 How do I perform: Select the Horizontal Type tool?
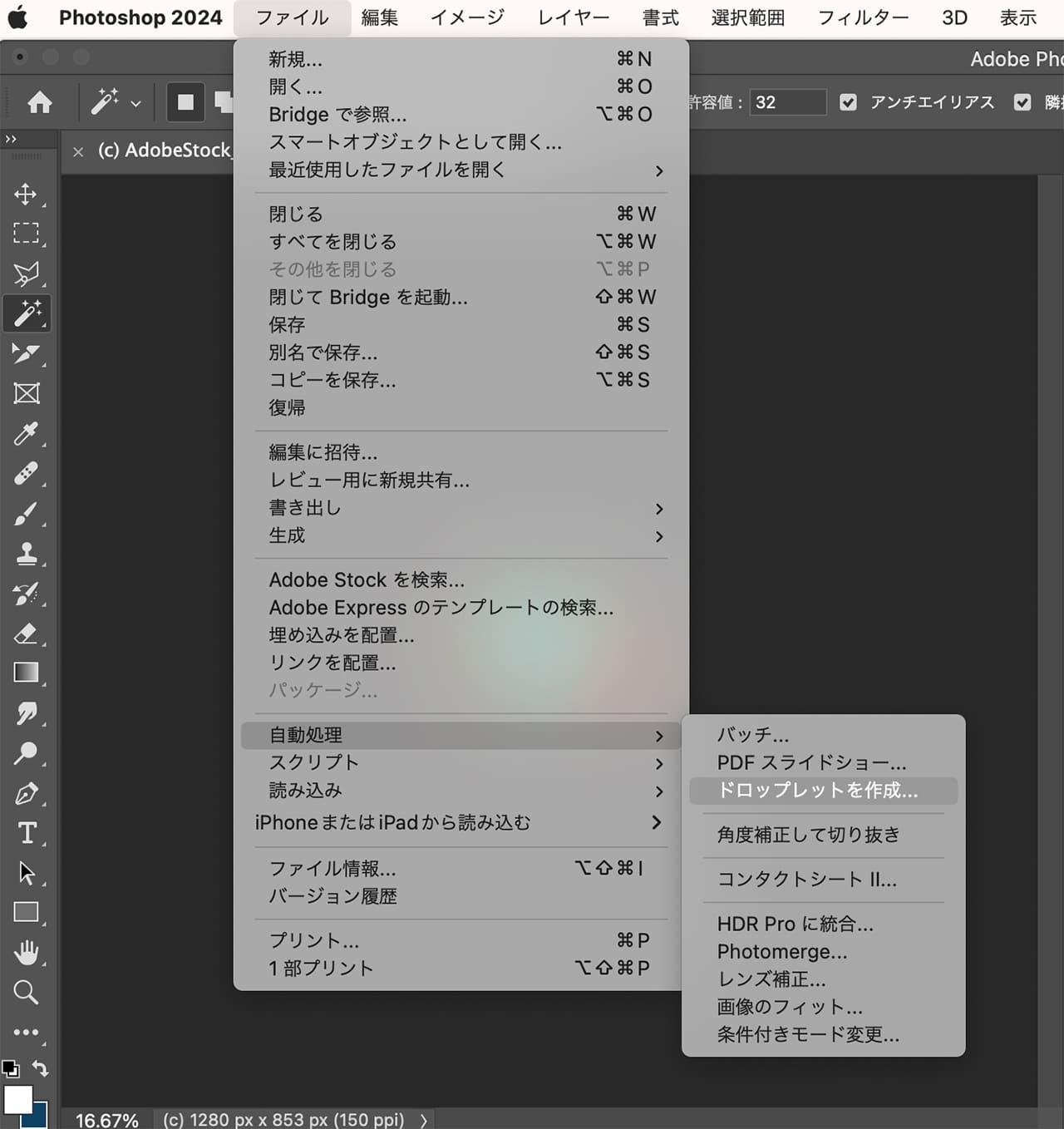click(x=26, y=832)
